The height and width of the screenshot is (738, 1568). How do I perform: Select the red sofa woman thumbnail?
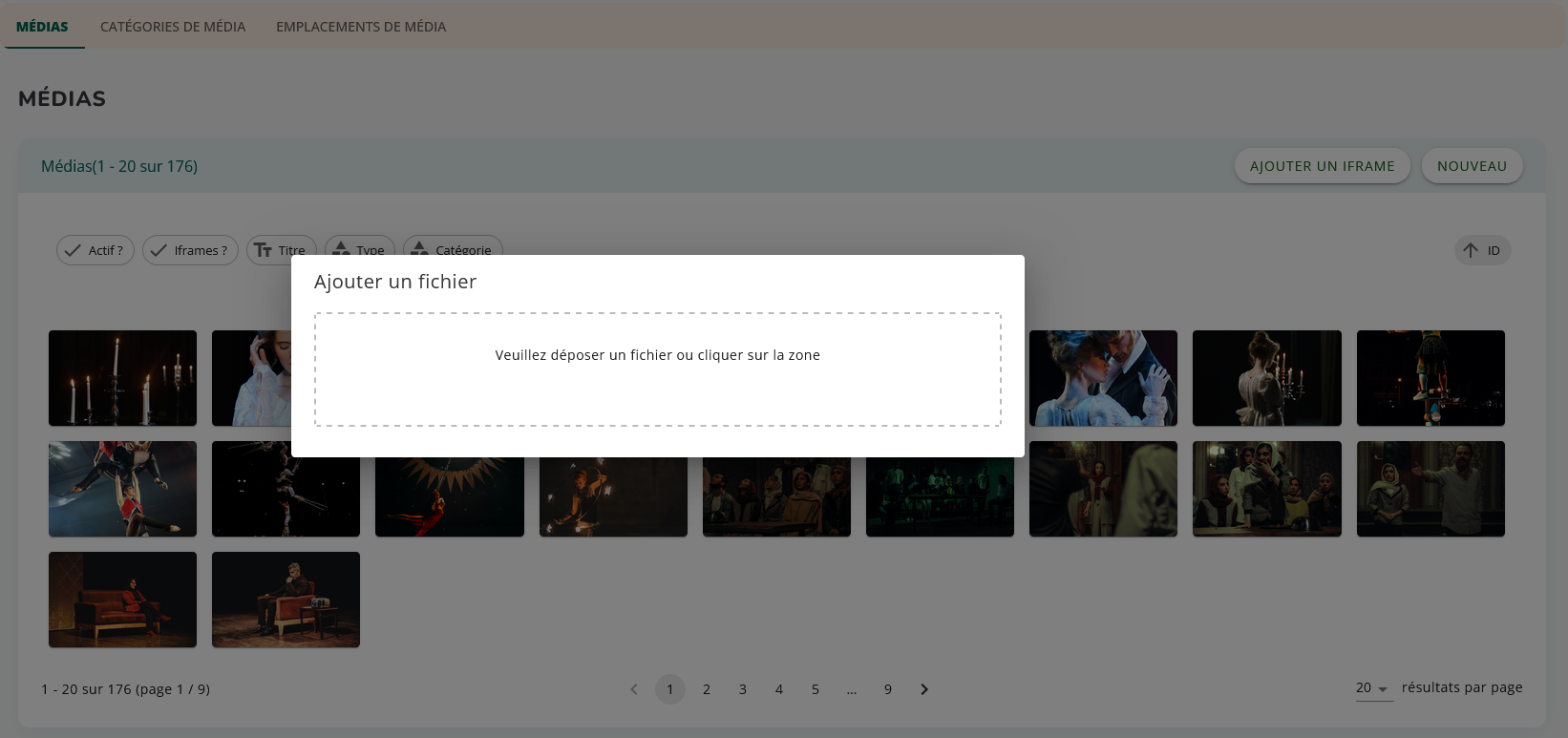click(x=122, y=600)
